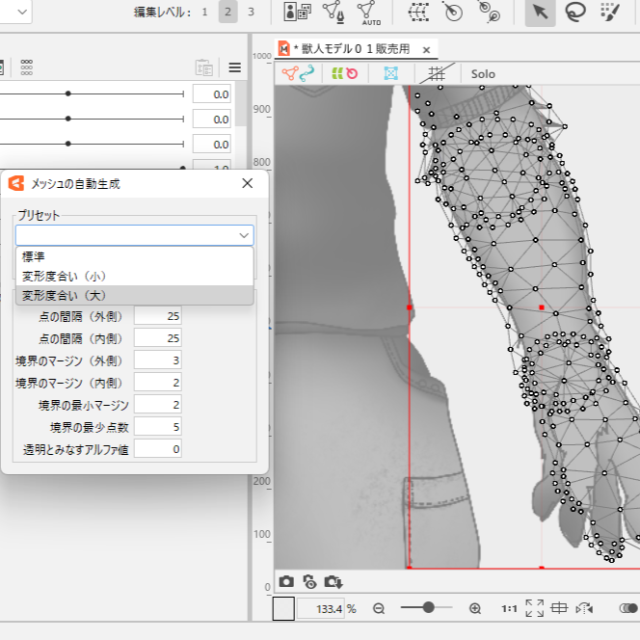The image size is (640, 640).
Task: Open the parameter panel hamburger menu
Action: click(235, 68)
